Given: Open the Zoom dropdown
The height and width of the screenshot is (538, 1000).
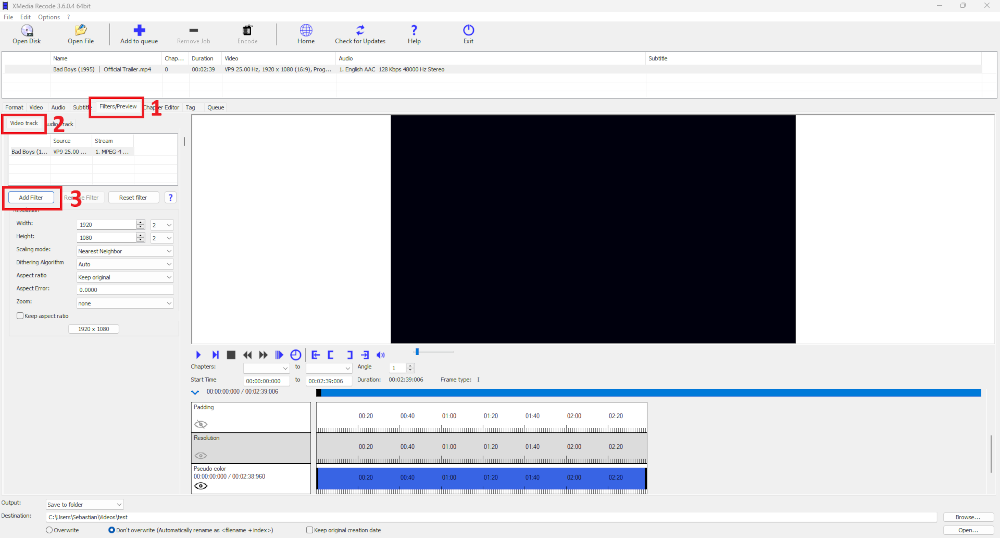Looking at the screenshot, I should (125, 303).
